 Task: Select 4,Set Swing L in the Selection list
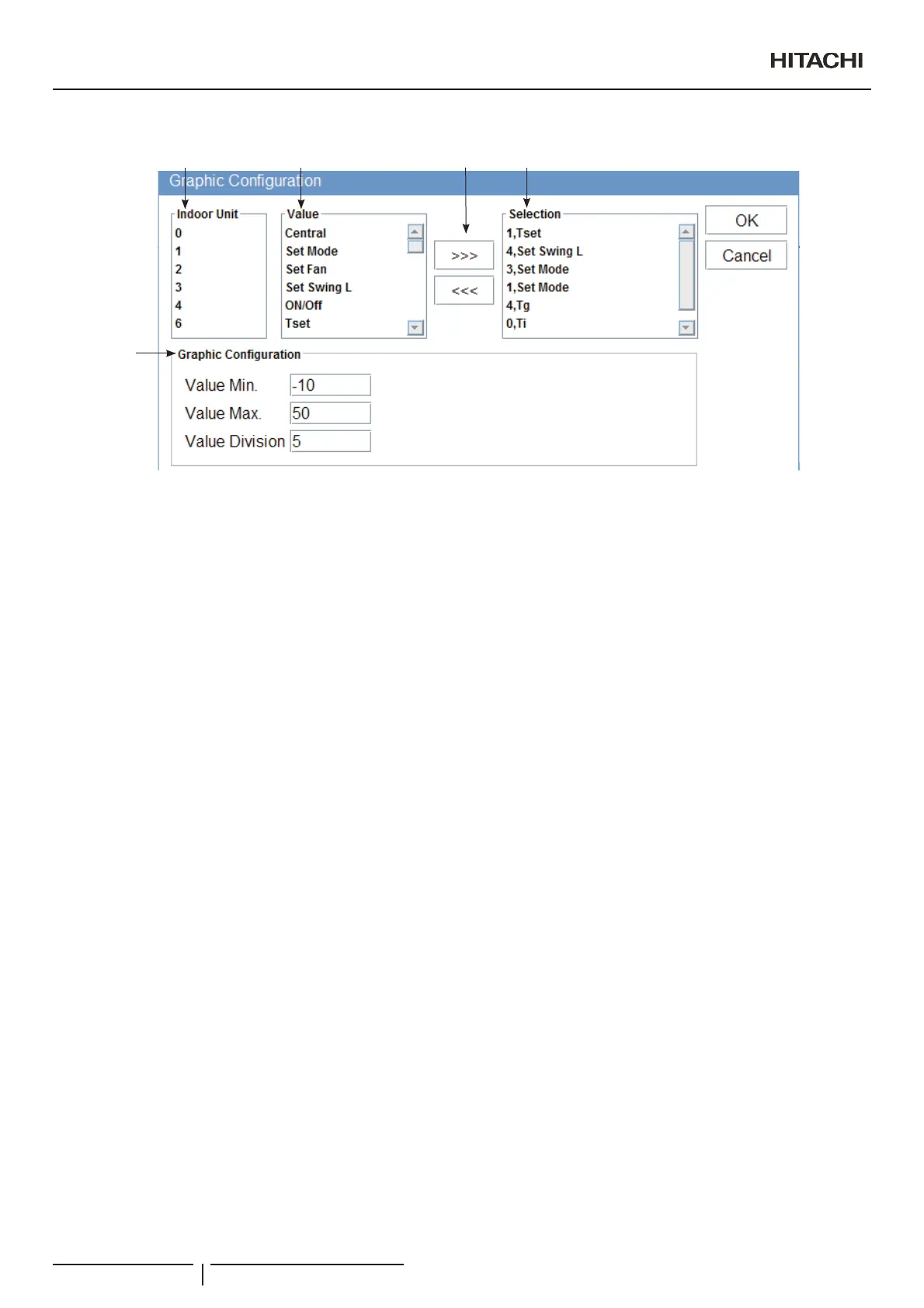544,251
